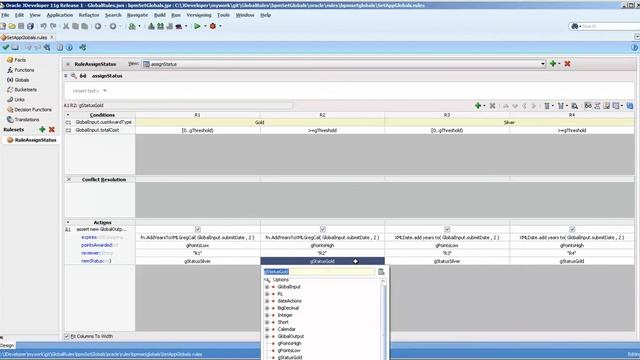Select gPointsHigh in the options list

pyautogui.click(x=289, y=344)
